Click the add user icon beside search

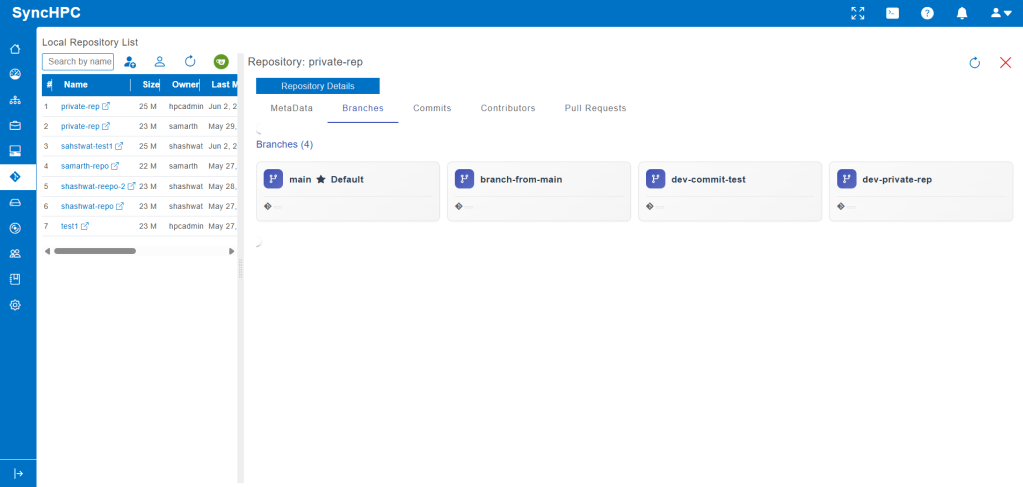click(x=130, y=62)
